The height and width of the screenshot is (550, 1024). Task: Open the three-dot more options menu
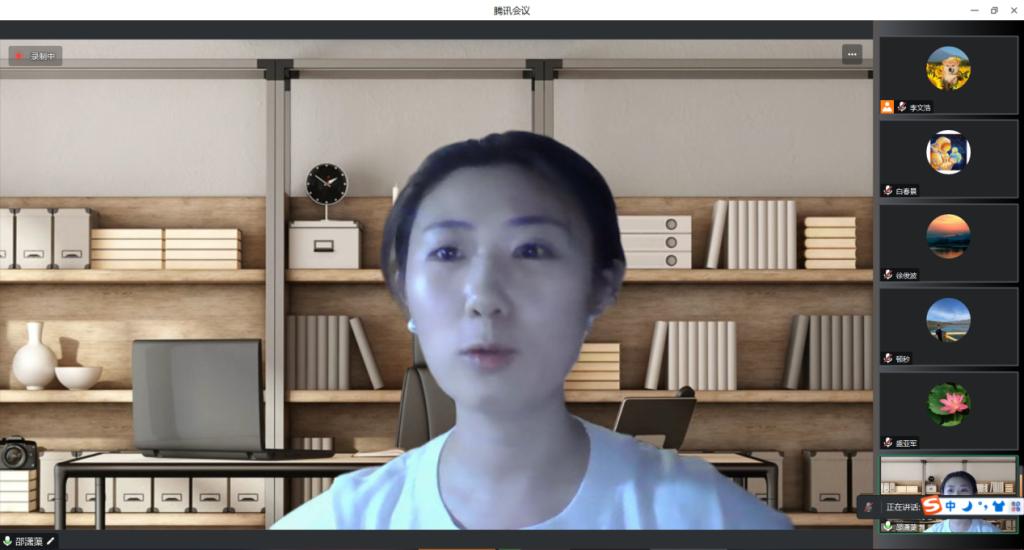tap(851, 54)
